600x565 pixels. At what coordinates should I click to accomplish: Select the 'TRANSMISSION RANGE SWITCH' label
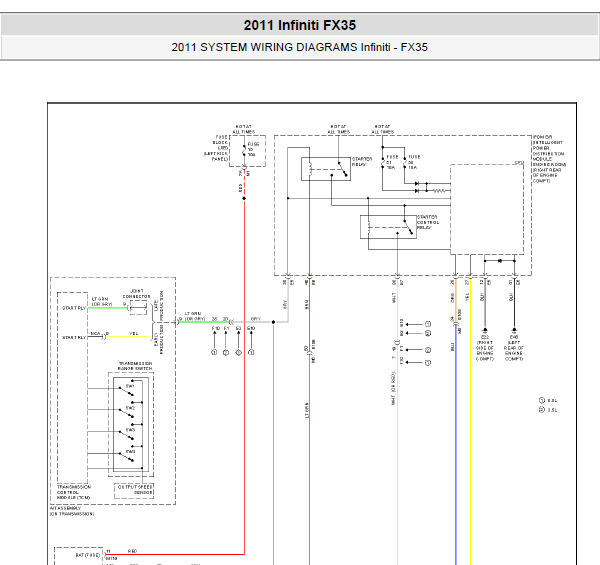click(135, 366)
